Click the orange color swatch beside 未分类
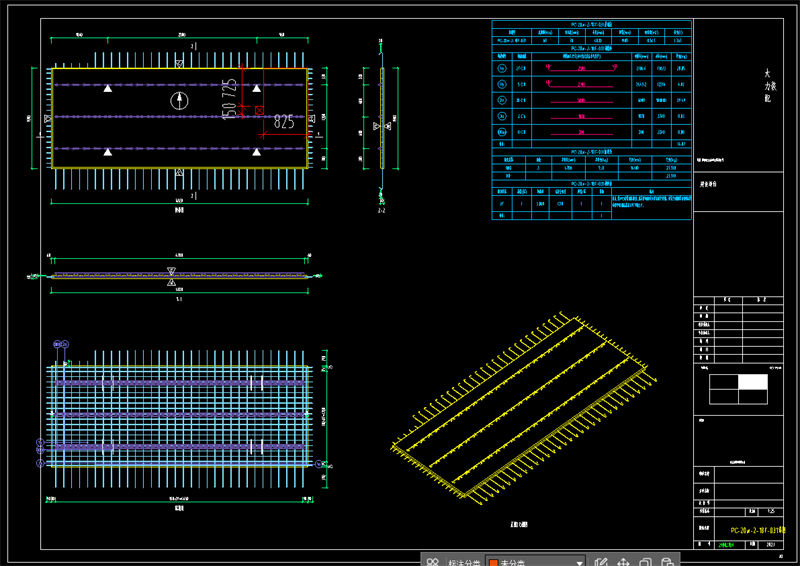Image resolution: width=800 pixels, height=566 pixels. (493, 563)
